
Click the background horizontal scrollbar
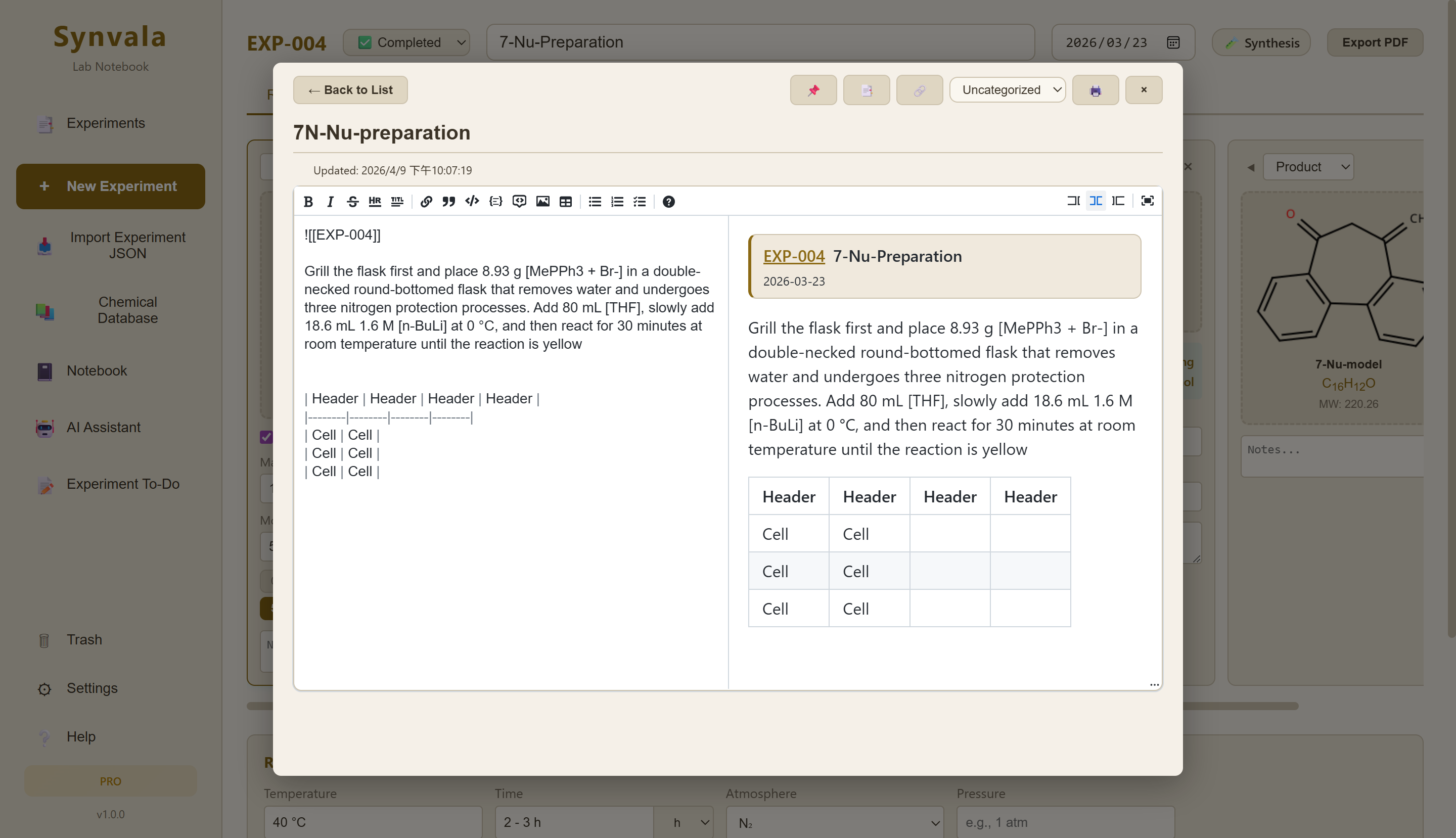pos(772,706)
